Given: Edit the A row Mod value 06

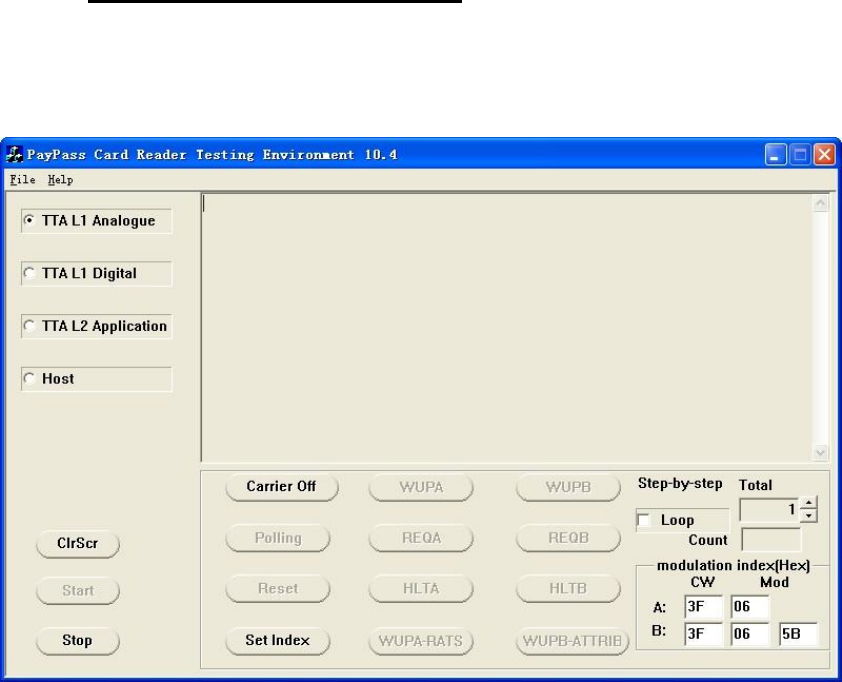Looking at the screenshot, I should point(750,607).
